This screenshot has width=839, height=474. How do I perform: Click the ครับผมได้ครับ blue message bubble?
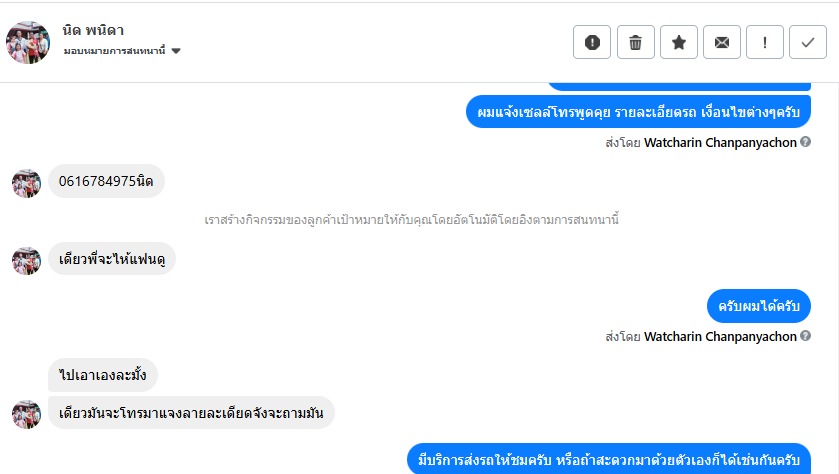click(x=758, y=306)
